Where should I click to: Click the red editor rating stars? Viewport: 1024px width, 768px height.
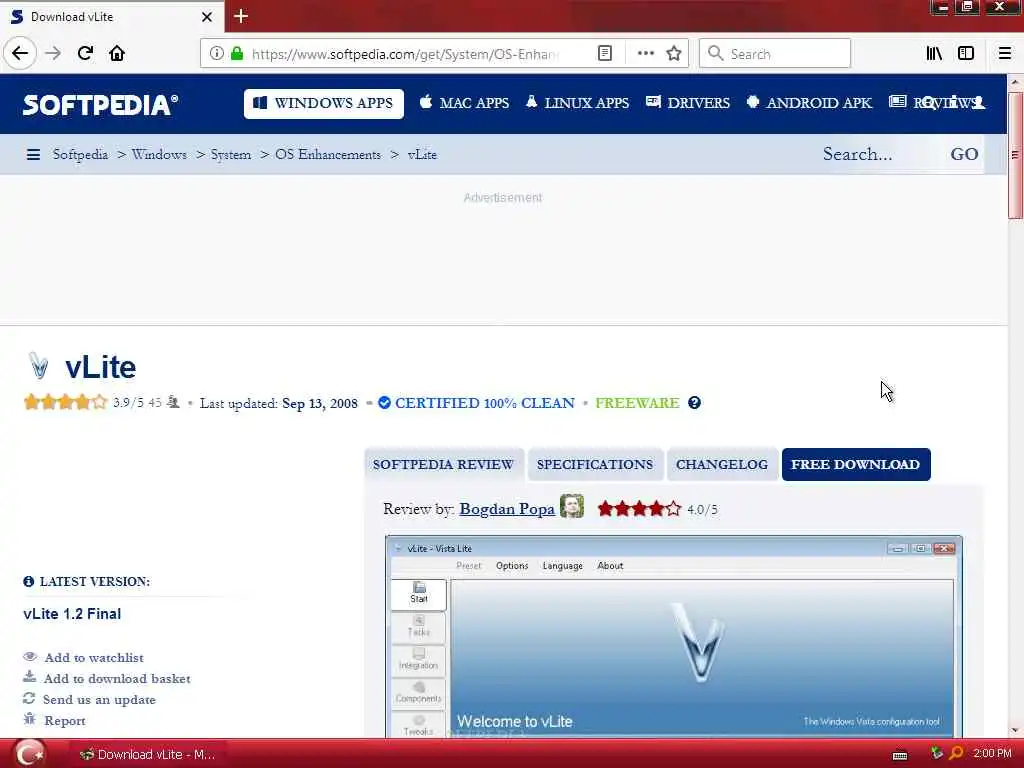coord(639,509)
